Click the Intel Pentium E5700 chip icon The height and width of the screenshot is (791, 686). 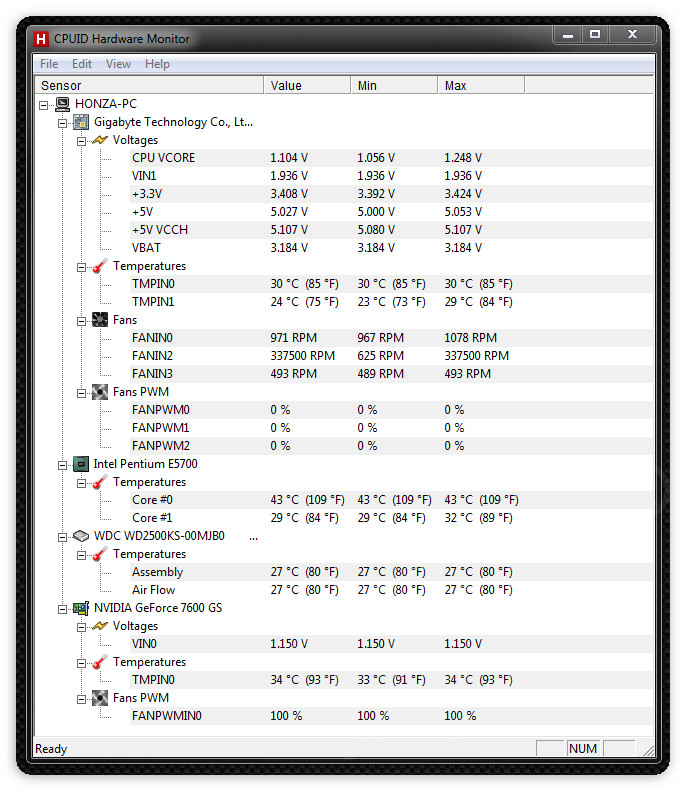click(81, 464)
